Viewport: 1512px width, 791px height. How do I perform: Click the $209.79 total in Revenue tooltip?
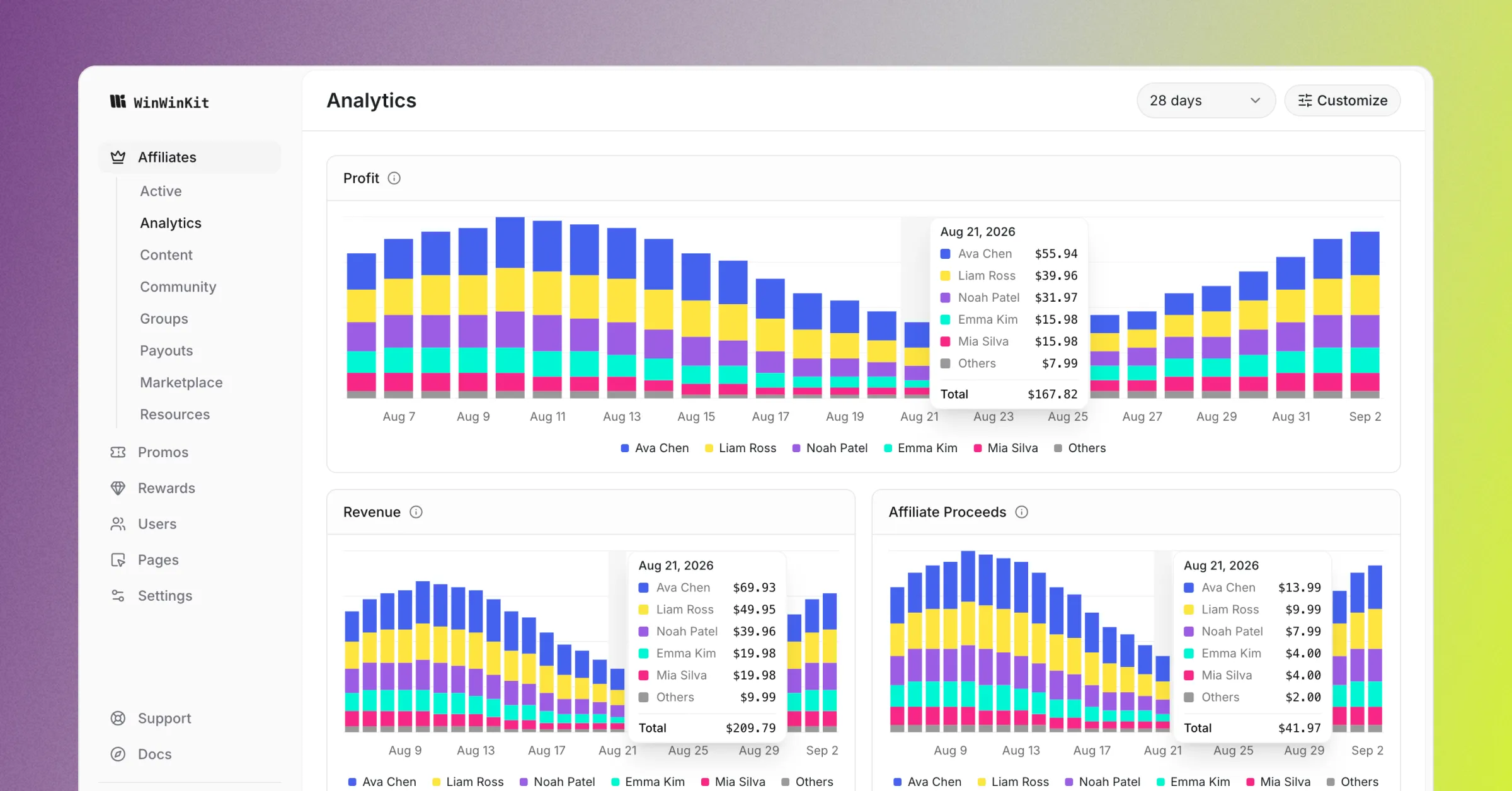click(751, 728)
